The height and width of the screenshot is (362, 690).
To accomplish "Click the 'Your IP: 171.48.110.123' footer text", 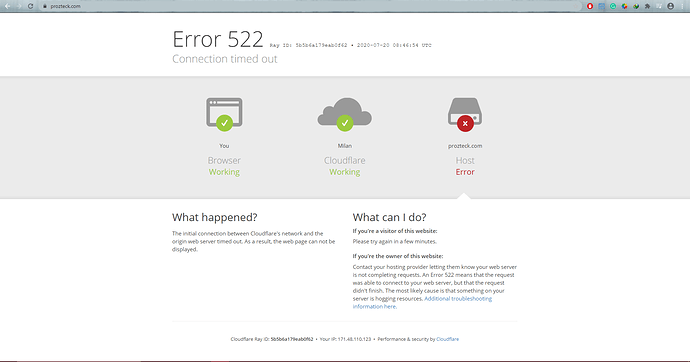I will (x=345, y=339).
